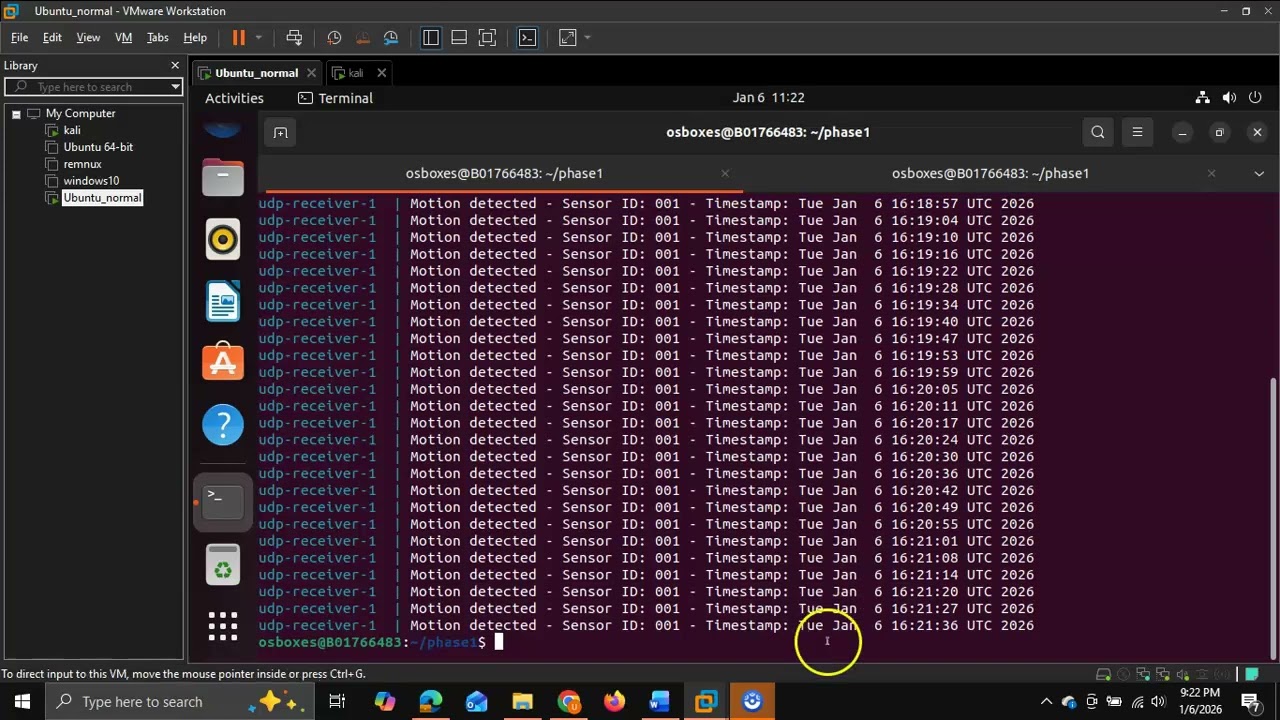Open the terminal hamburger menu
Screen dimensions: 1280x720
click(1137, 132)
